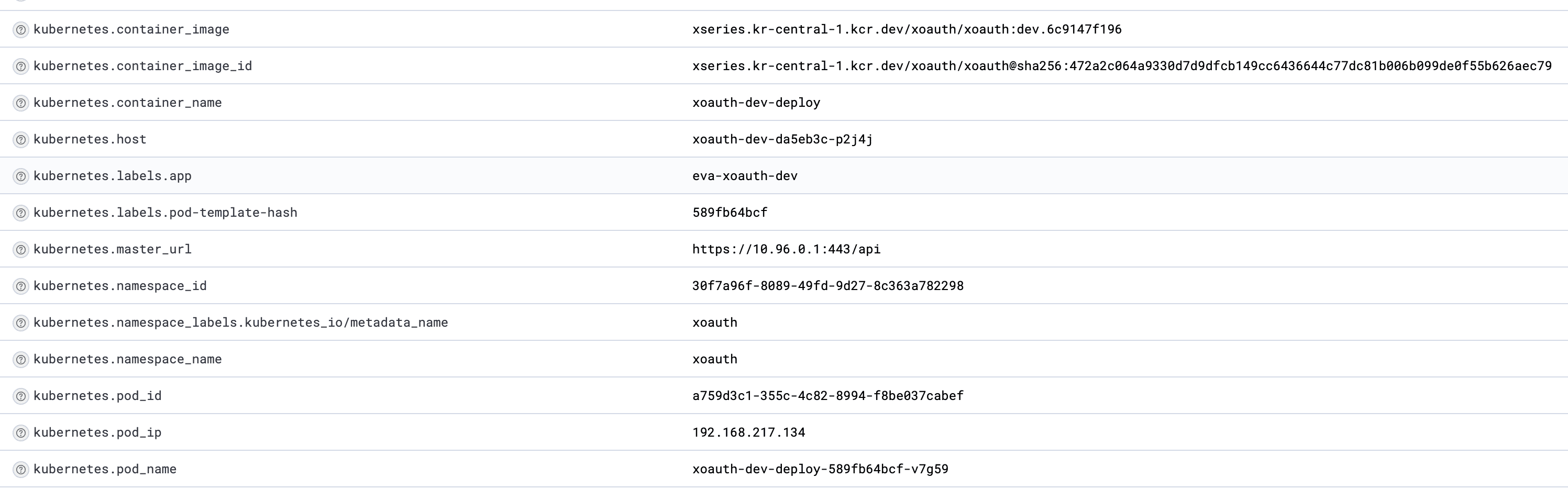Viewport: 1568px width, 489px height.
Task: Click the field icon for kubernetes.host
Action: pyautogui.click(x=21, y=140)
